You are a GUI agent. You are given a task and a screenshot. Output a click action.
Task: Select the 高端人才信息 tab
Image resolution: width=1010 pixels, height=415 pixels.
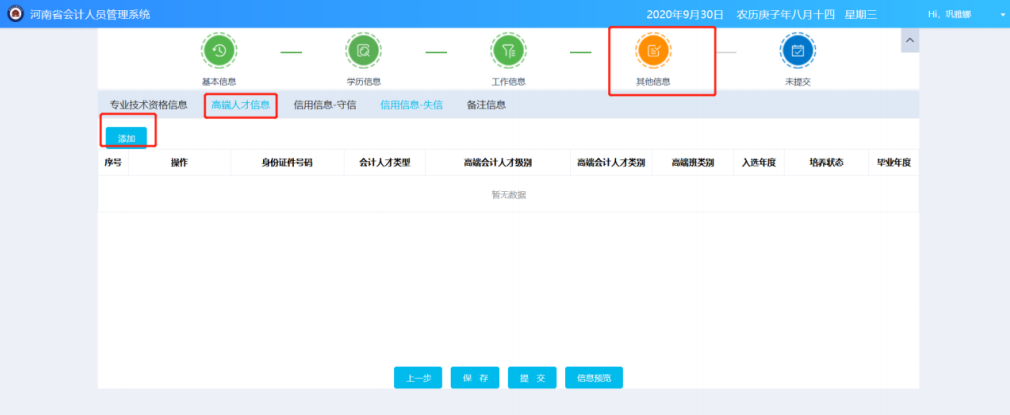pyautogui.click(x=240, y=105)
